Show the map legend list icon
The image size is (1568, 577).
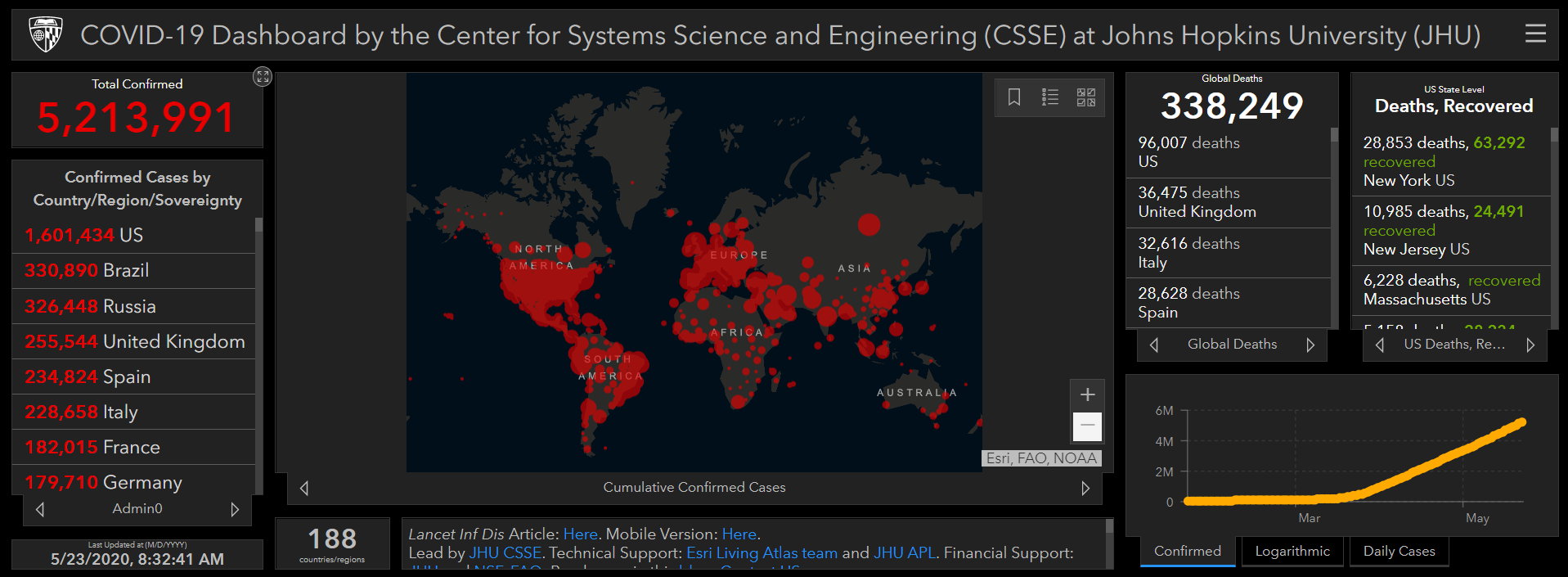[1050, 97]
